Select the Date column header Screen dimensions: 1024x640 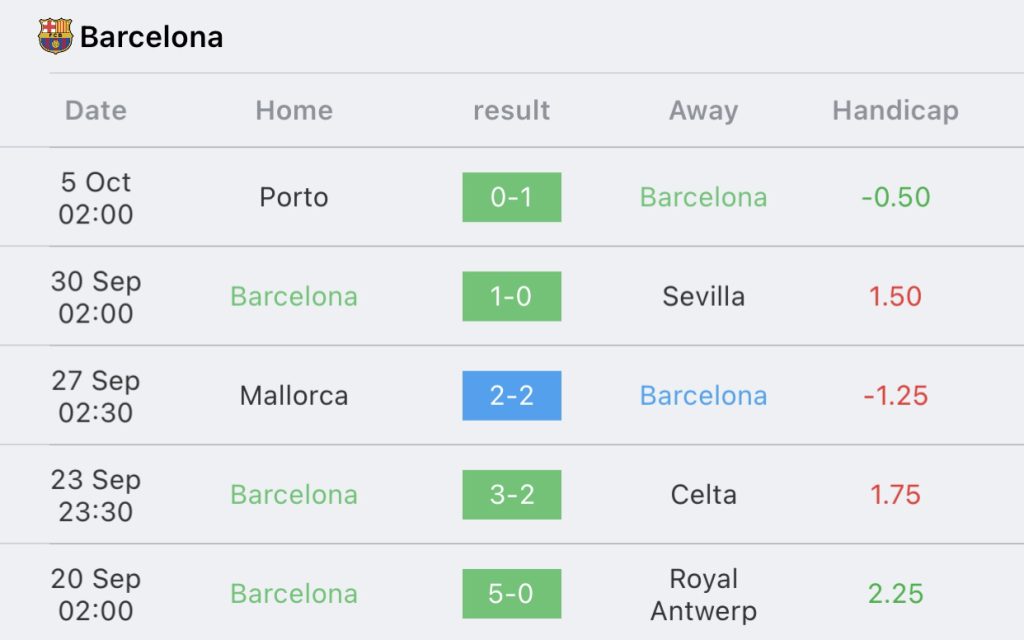pyautogui.click(x=96, y=110)
